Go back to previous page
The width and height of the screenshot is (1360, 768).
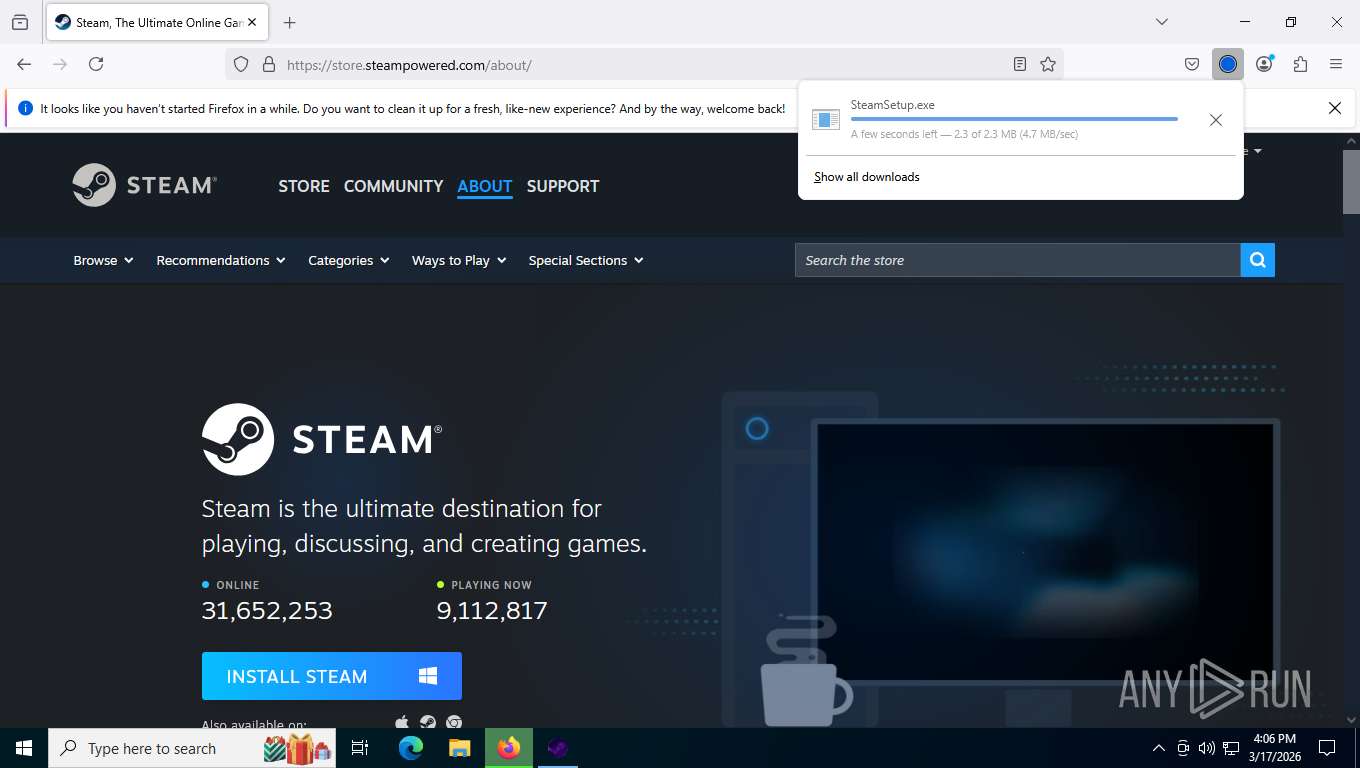24,64
